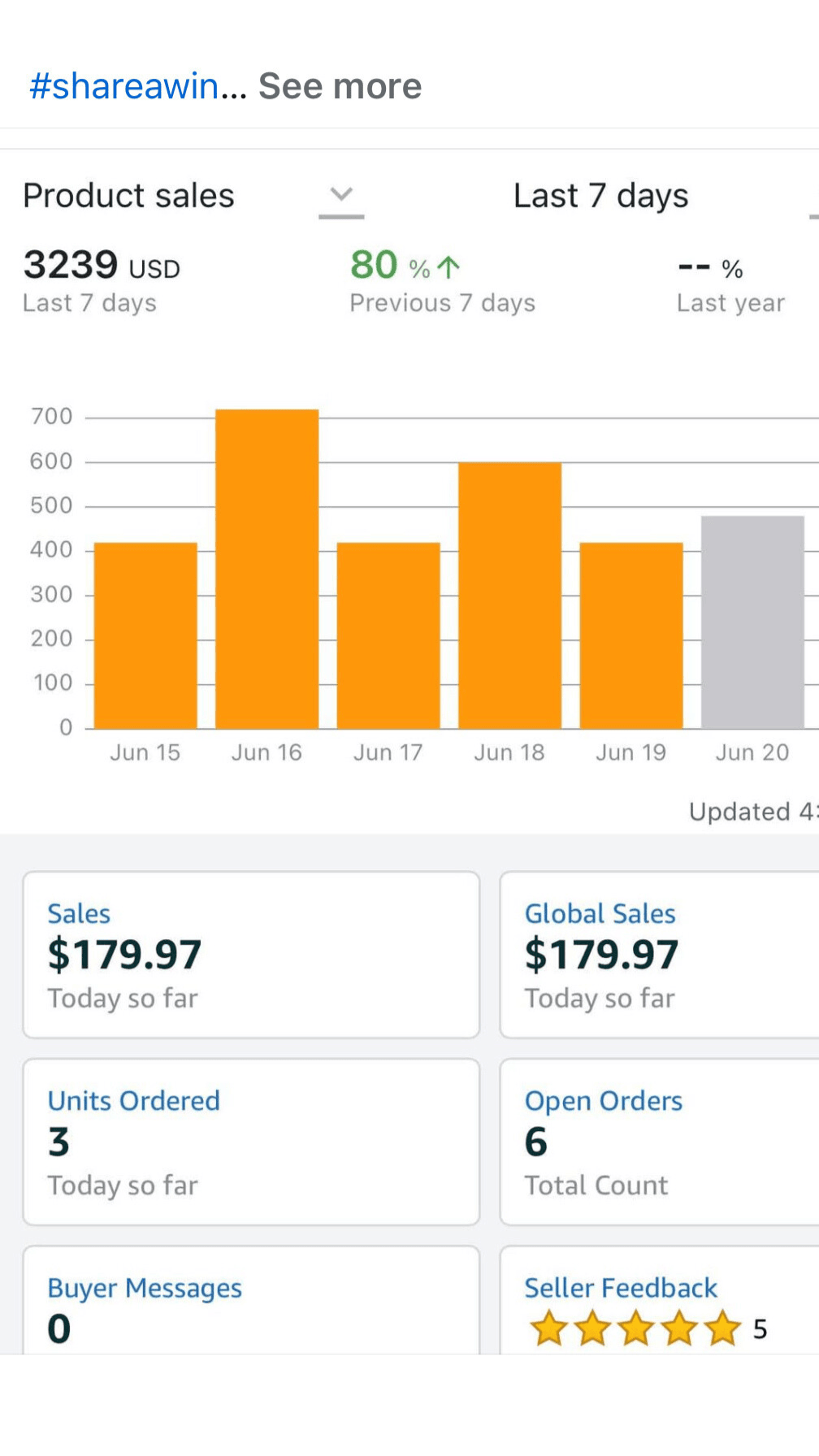The height and width of the screenshot is (1456, 819).
Task: Open the Product sales dropdown chevron
Action: (341, 195)
